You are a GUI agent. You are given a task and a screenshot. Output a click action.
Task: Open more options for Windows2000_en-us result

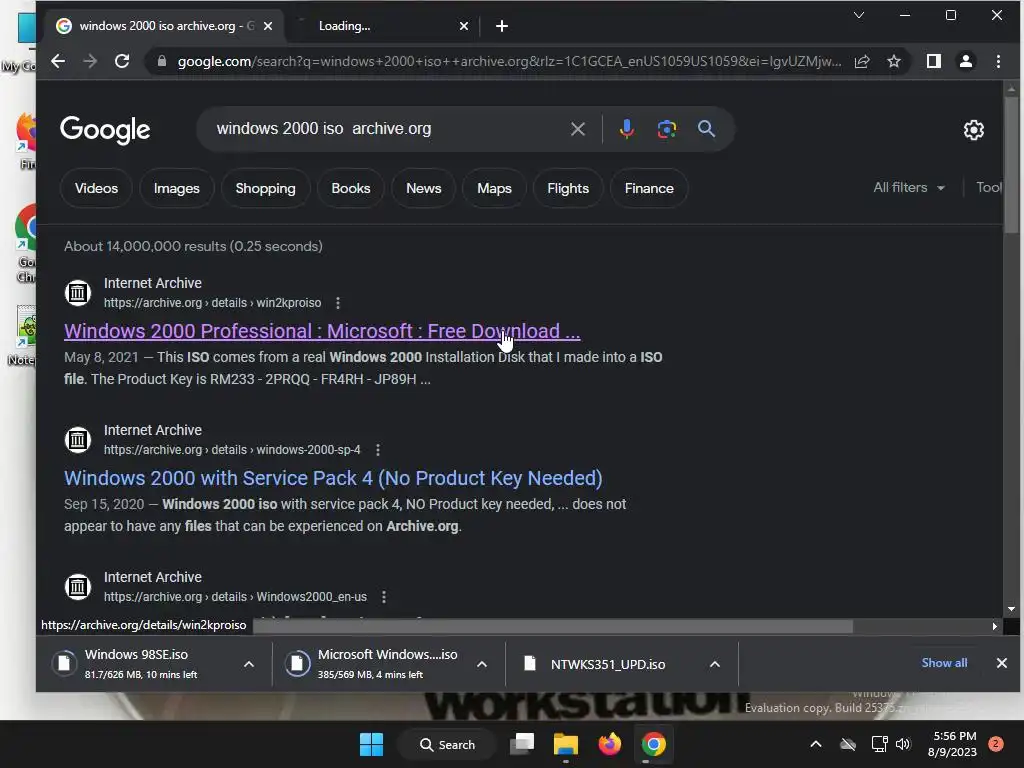pos(384,597)
